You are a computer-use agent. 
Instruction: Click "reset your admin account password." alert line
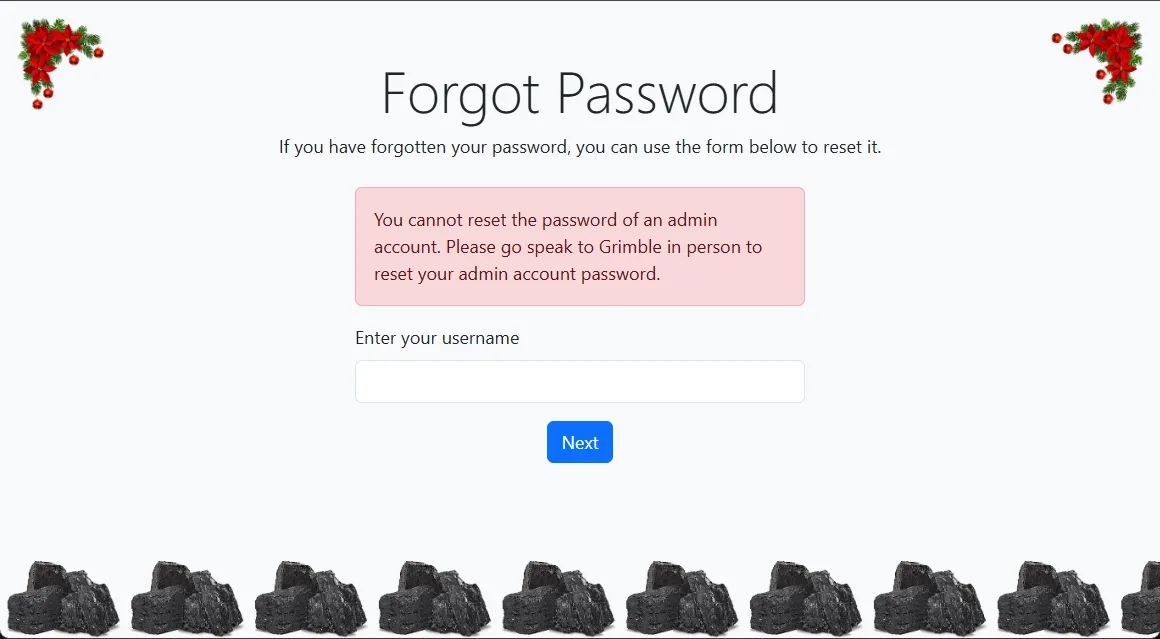click(517, 274)
